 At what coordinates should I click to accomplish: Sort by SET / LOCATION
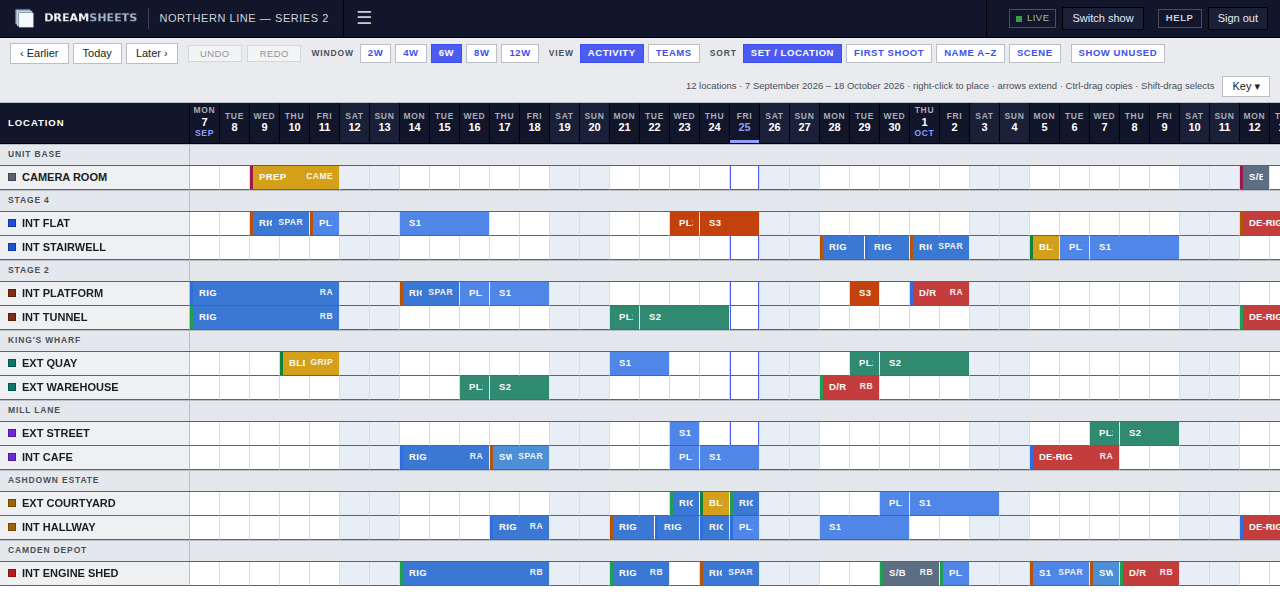click(x=792, y=53)
